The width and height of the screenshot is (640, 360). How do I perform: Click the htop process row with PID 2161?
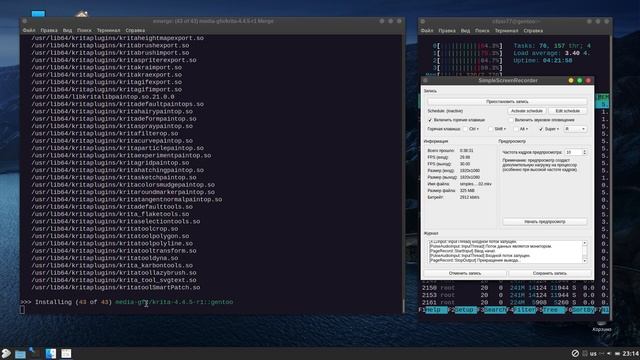tap(514, 302)
